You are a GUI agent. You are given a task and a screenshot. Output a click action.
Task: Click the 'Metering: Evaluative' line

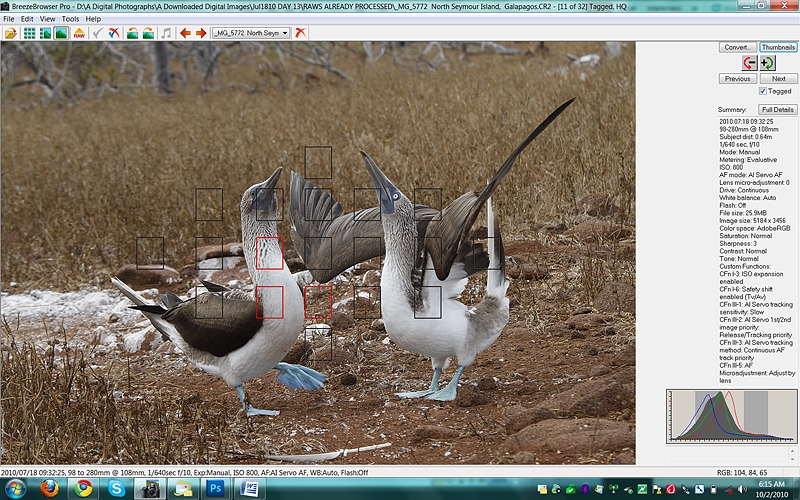[x=748, y=160]
